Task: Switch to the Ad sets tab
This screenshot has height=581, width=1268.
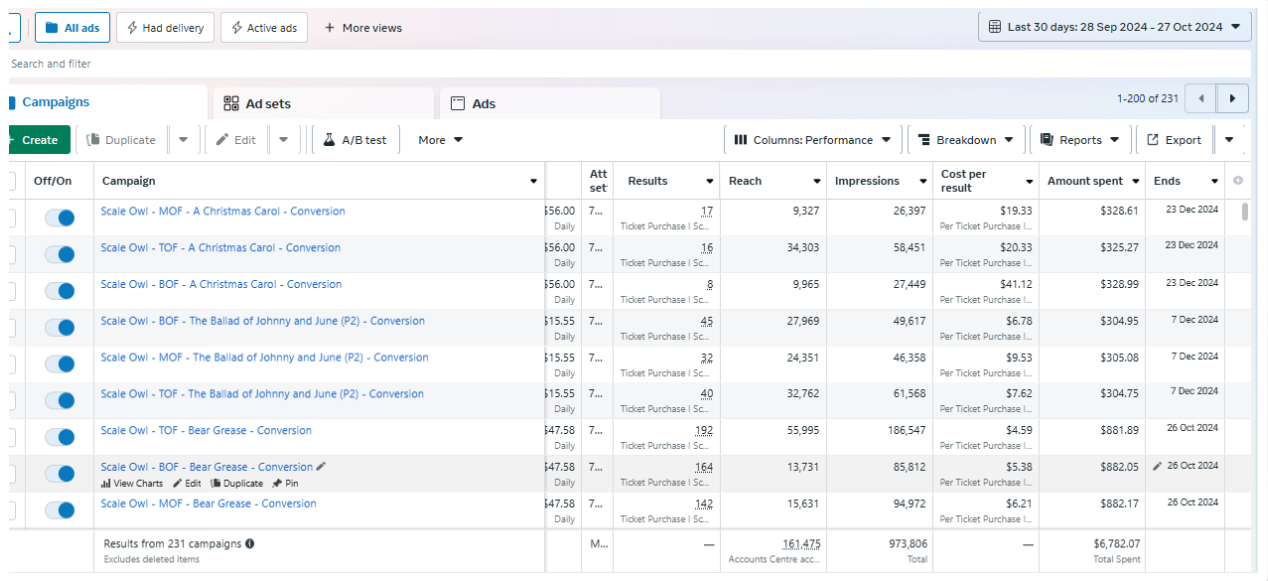Action: coord(324,104)
